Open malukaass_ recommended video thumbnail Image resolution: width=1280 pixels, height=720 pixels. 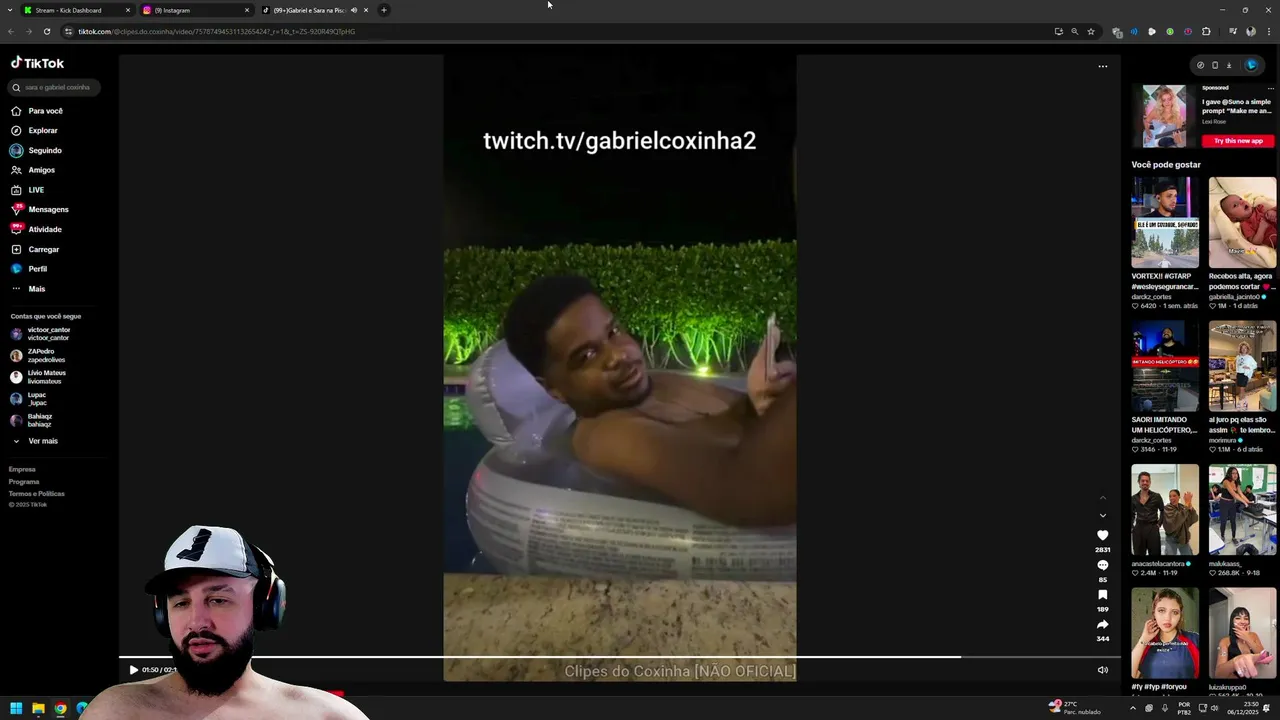click(x=1242, y=510)
